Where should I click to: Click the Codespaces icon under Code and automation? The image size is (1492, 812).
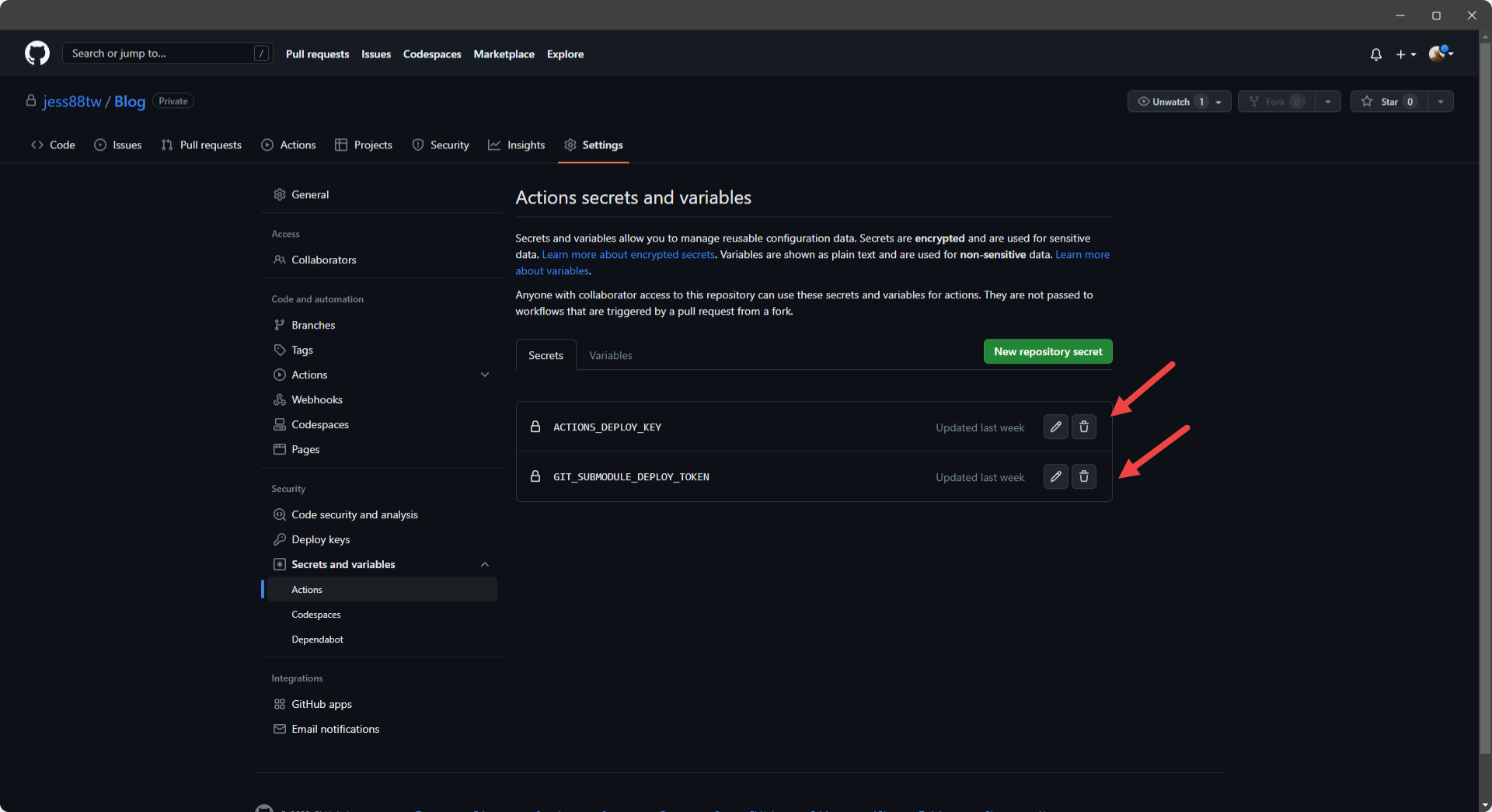(x=280, y=425)
